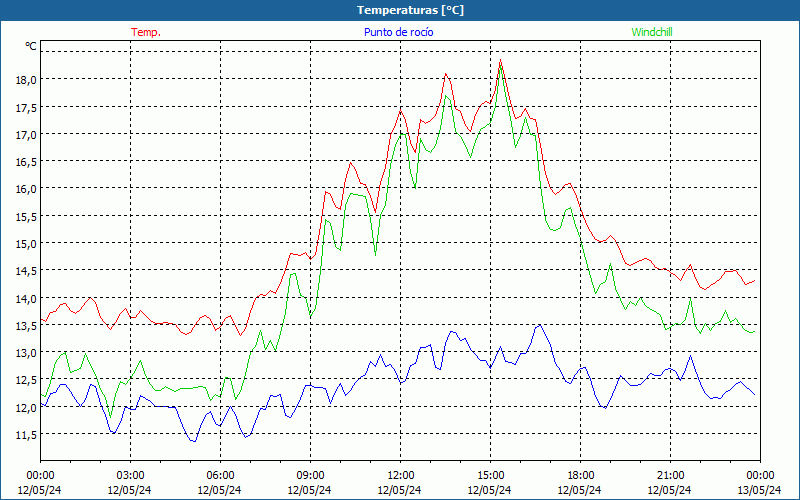Select the blue Punto de rocío legend label
The height and width of the screenshot is (500, 800).
pyautogui.click(x=398, y=32)
